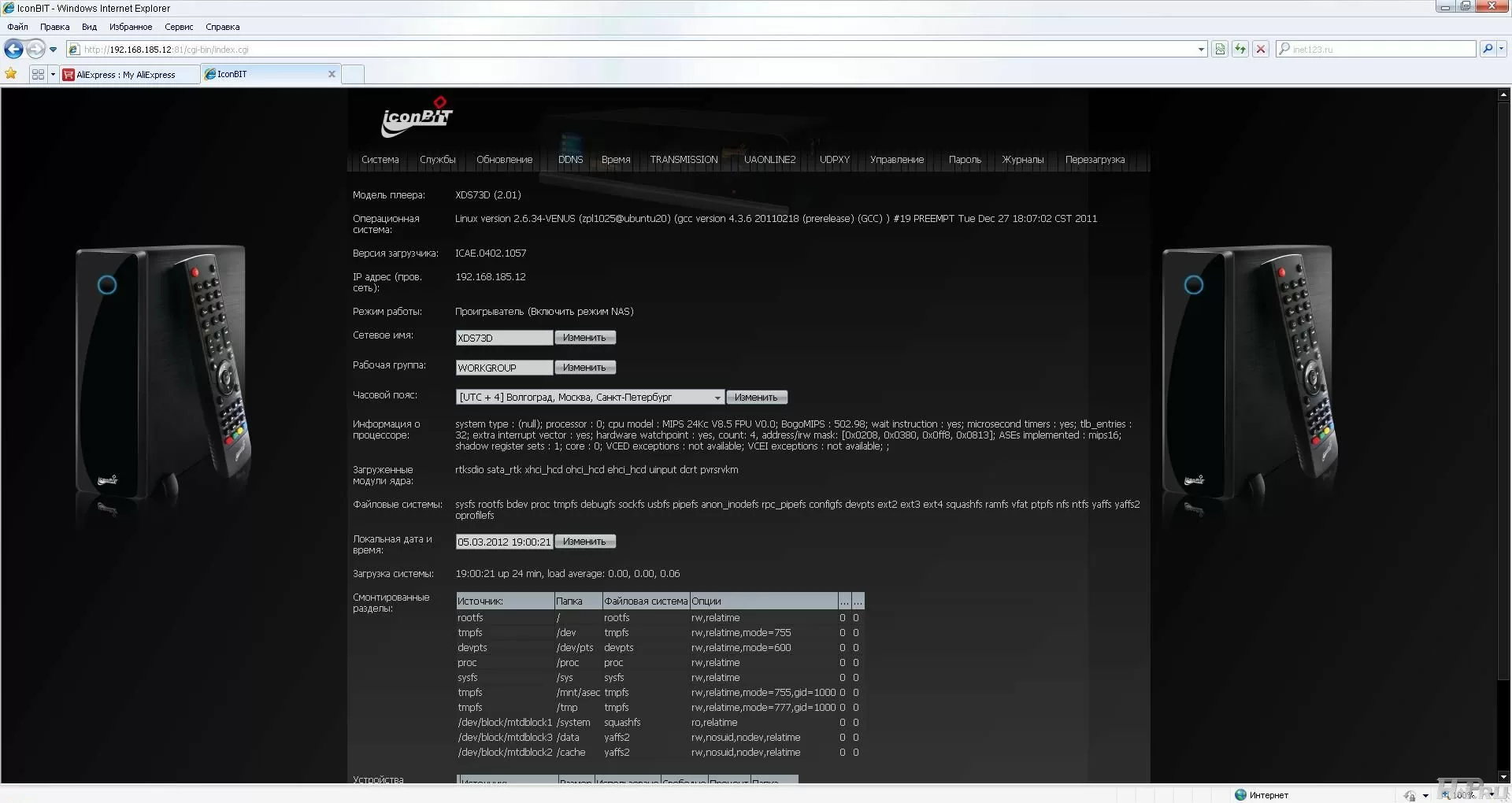This screenshot has width=1512, height=803.
Task: Expand the time zone dropdown
Action: tap(717, 398)
